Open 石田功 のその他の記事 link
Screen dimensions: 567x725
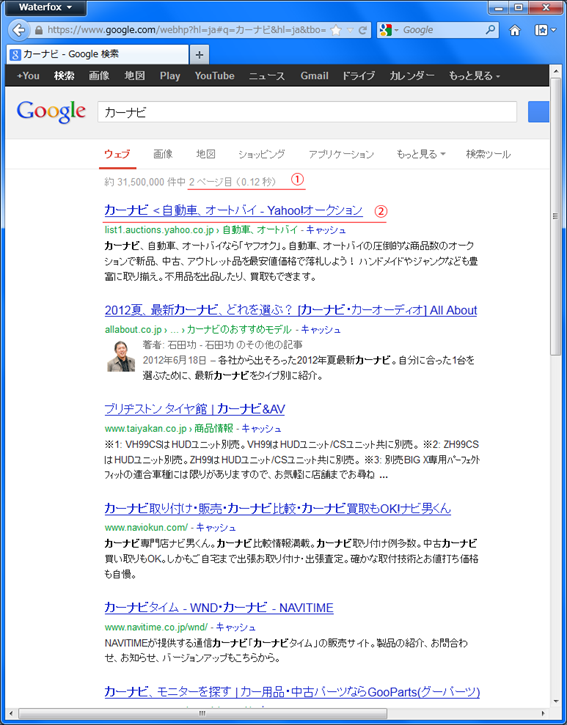click(x=253, y=344)
